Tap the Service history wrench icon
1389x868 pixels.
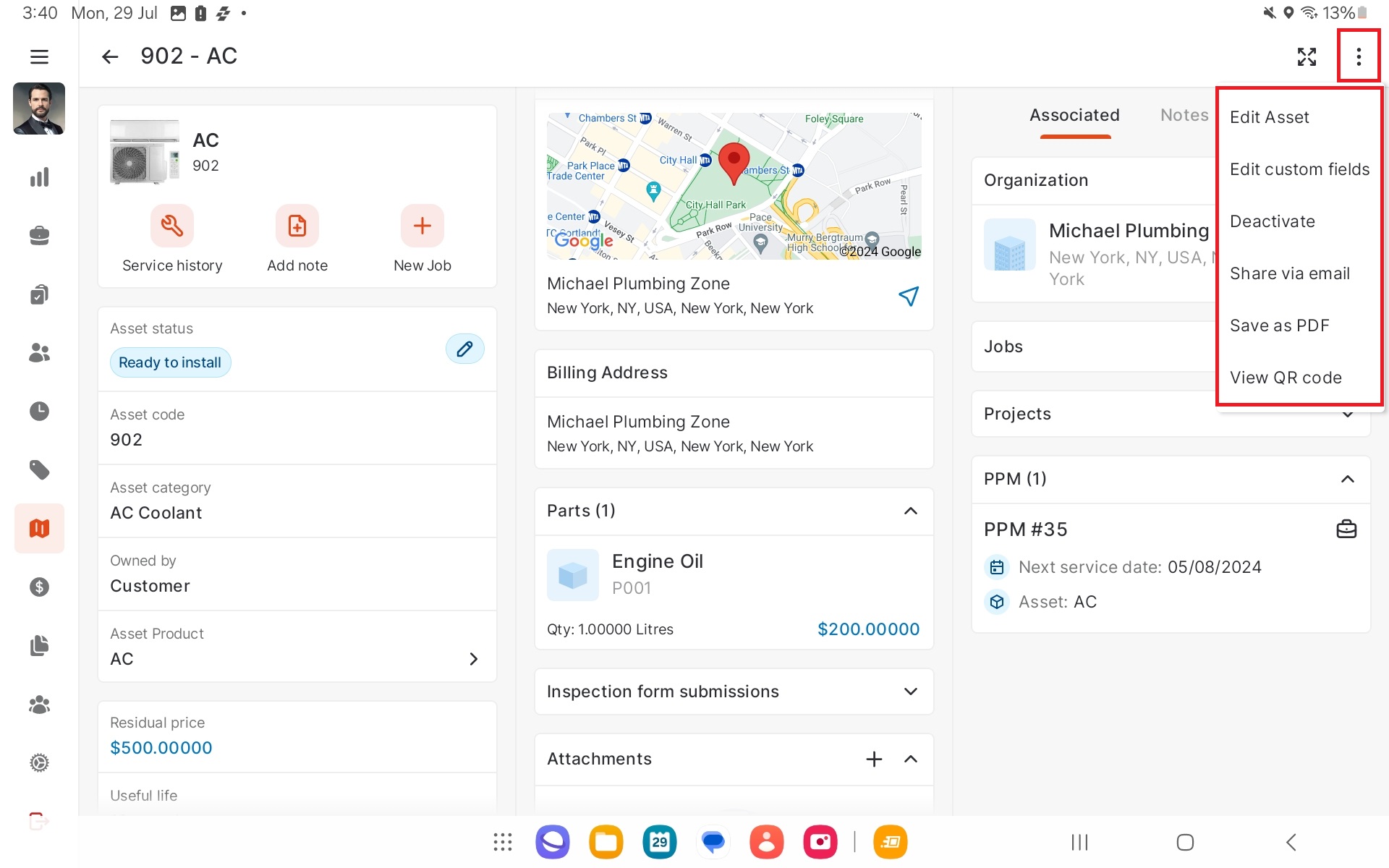click(171, 226)
